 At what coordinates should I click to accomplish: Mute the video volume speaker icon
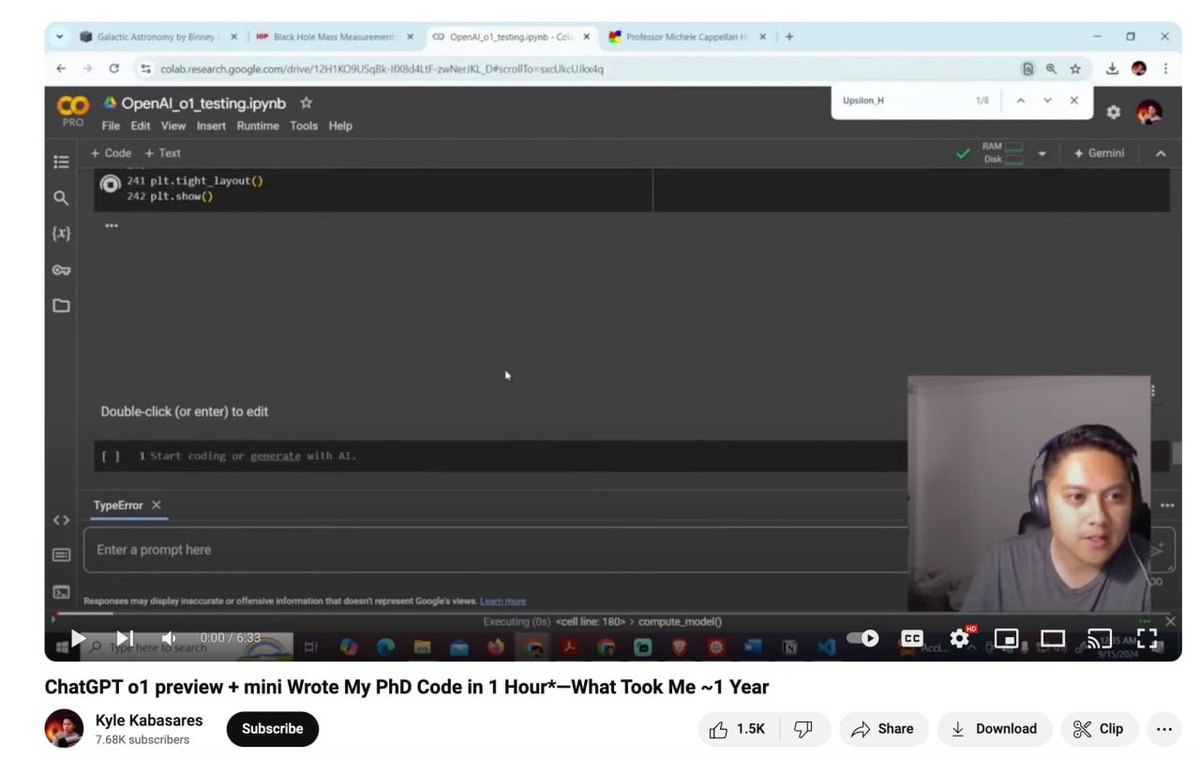pyautogui.click(x=169, y=638)
